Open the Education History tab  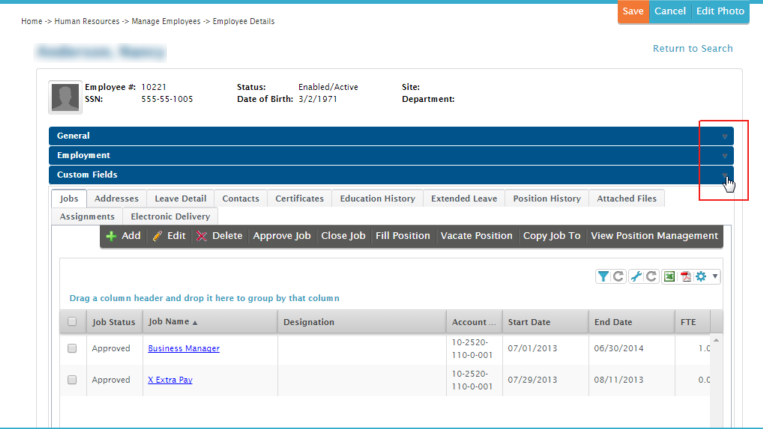pyautogui.click(x=378, y=198)
